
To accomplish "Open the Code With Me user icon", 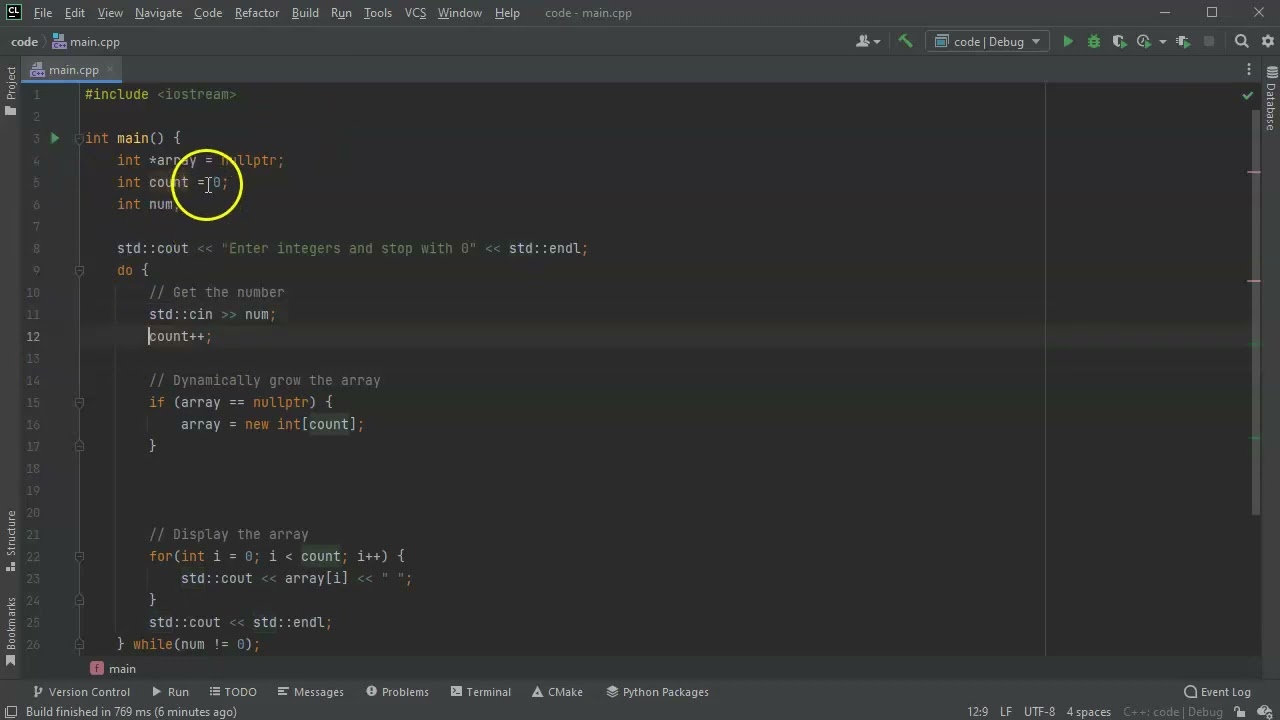I will point(863,42).
